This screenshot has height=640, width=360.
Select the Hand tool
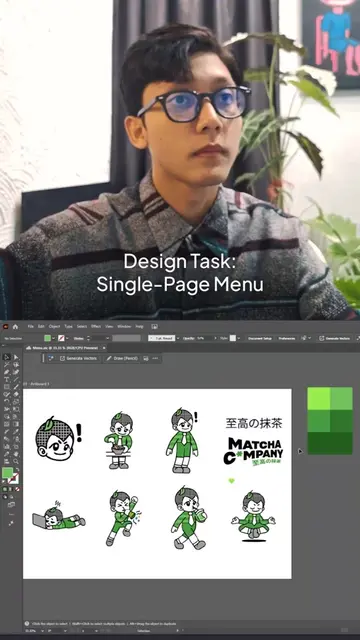[x=16, y=453]
